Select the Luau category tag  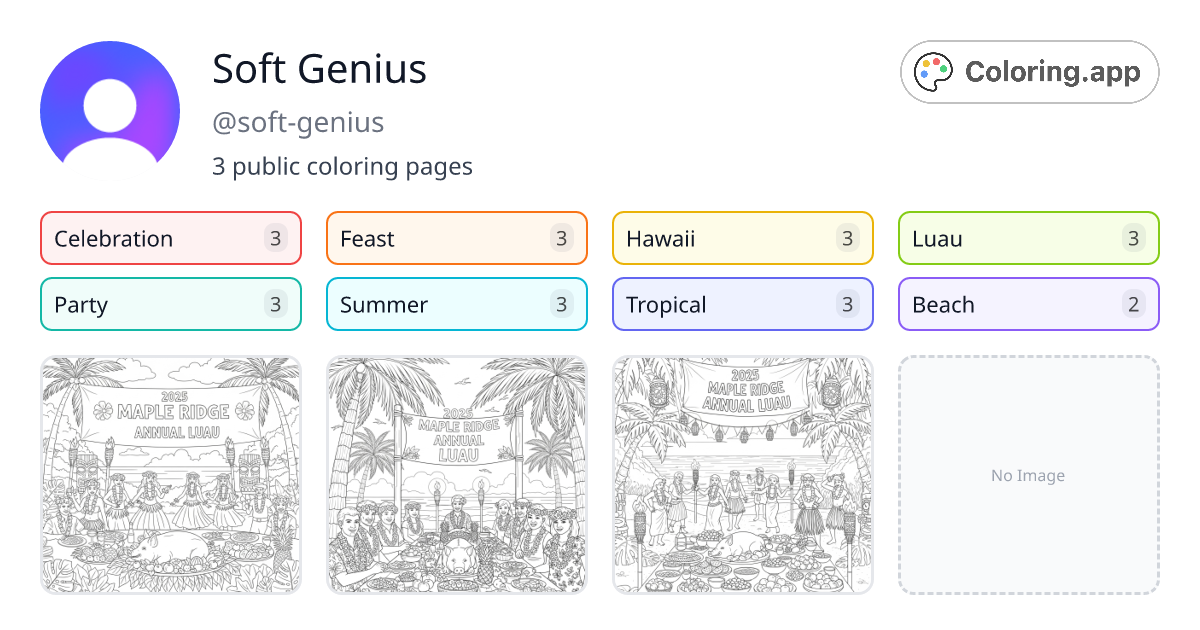coord(1028,238)
